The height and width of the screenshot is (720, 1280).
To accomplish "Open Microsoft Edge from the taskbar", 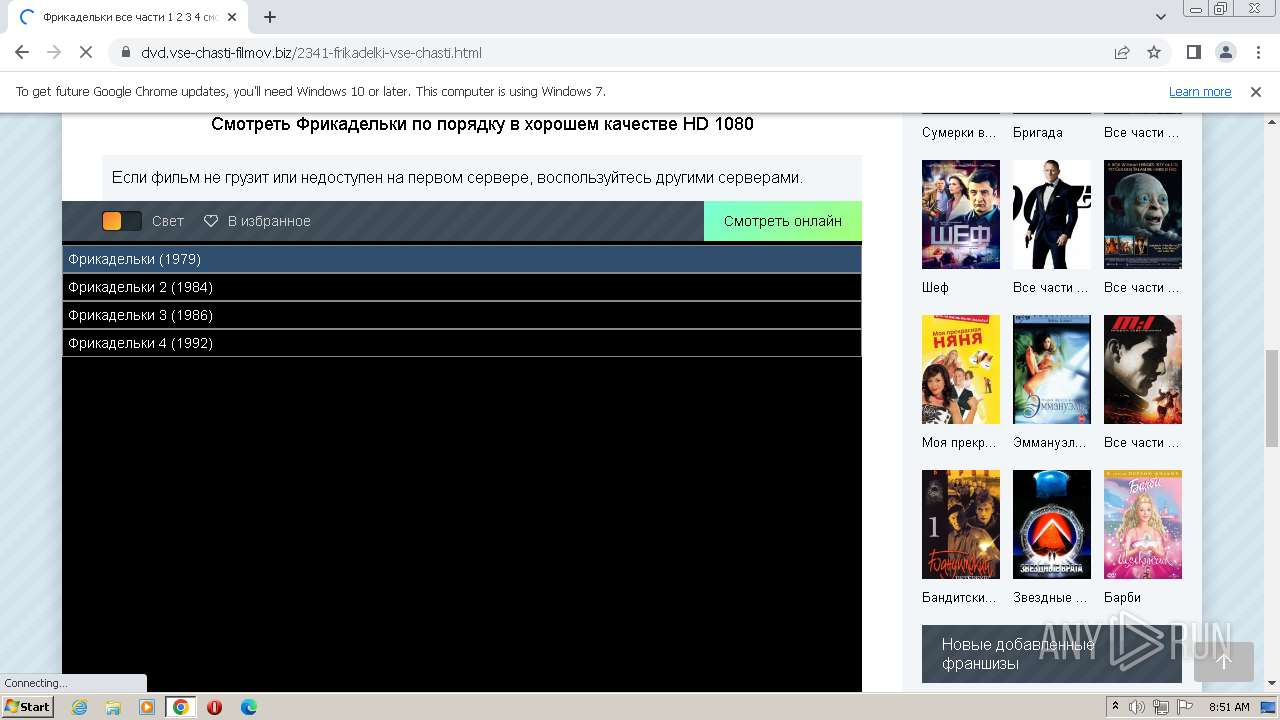I will (248, 707).
